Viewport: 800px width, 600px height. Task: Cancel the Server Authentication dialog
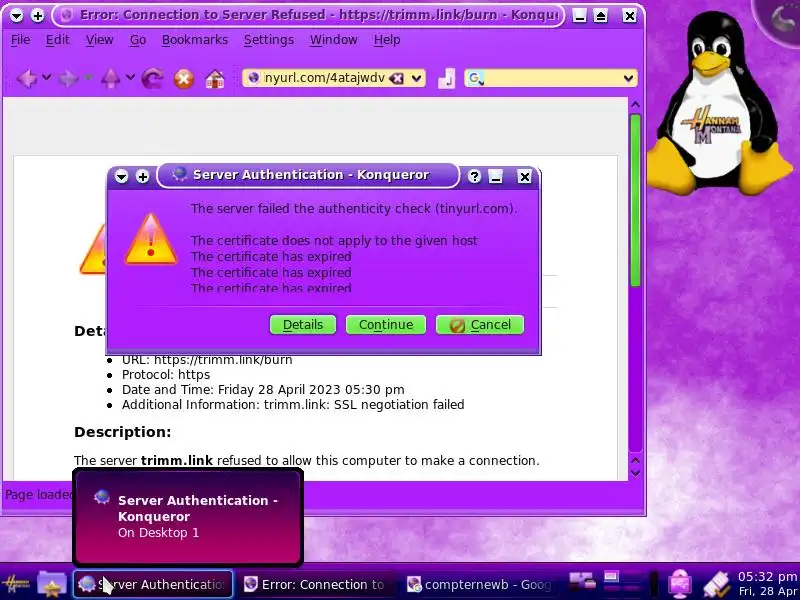tap(480, 324)
